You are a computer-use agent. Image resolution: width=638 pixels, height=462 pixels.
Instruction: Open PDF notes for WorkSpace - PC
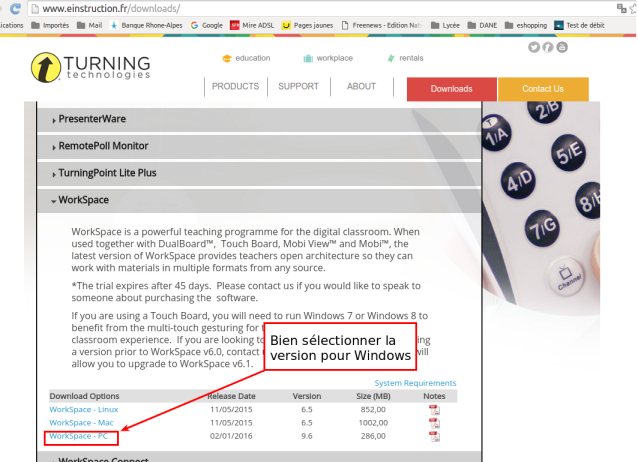pos(434,436)
